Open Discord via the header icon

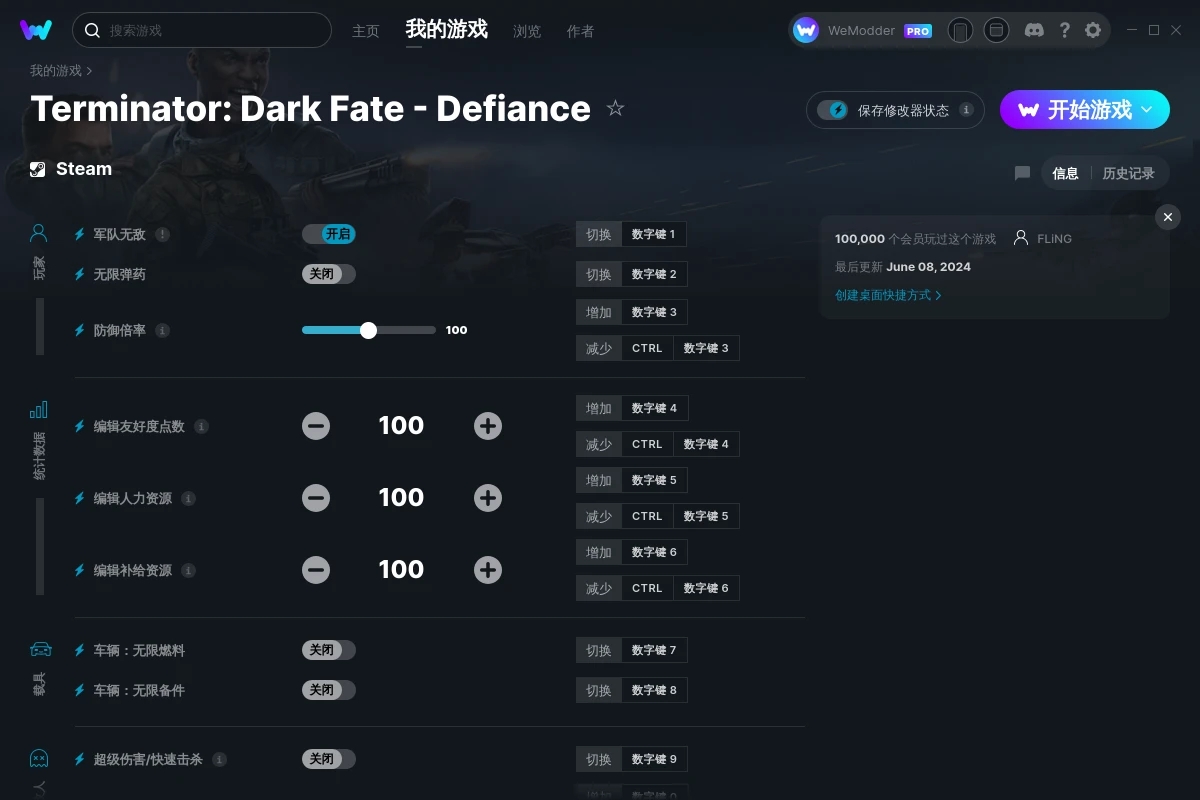(x=1034, y=30)
